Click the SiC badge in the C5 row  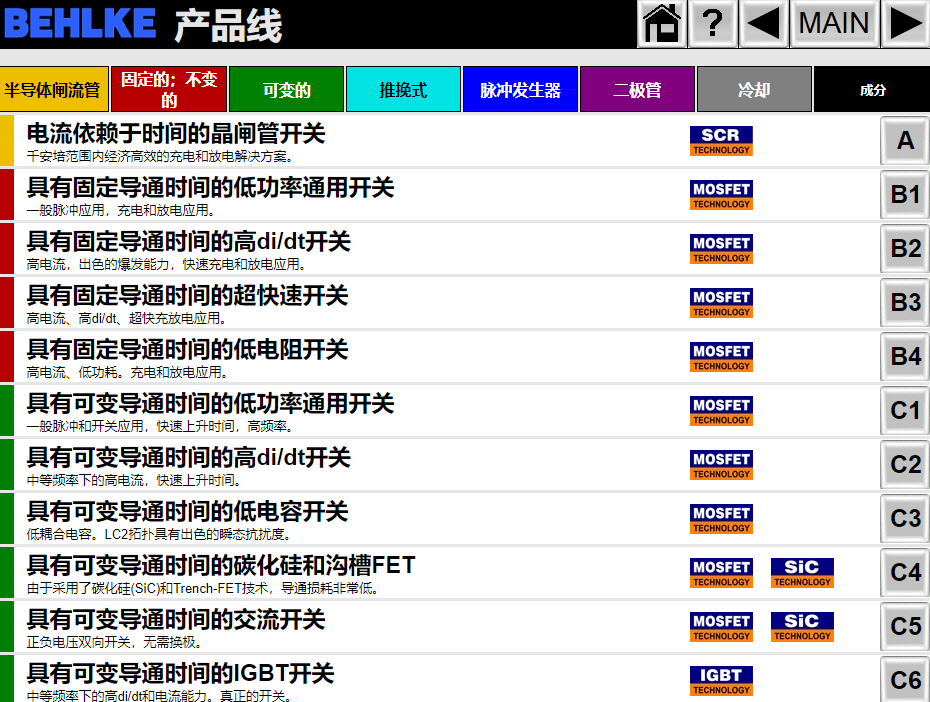[802, 627]
